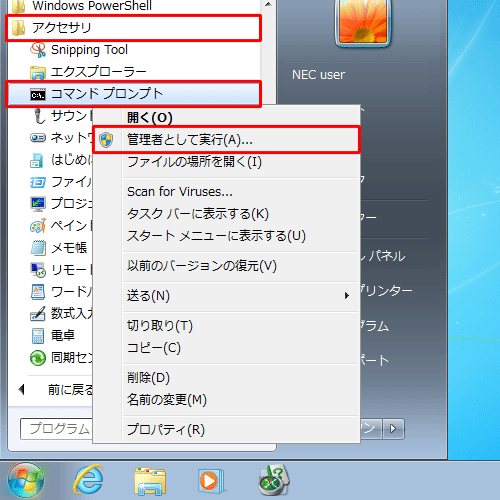This screenshot has width=500, height=500.
Task: Click the 前に戻る back arrow
Action: (22, 389)
